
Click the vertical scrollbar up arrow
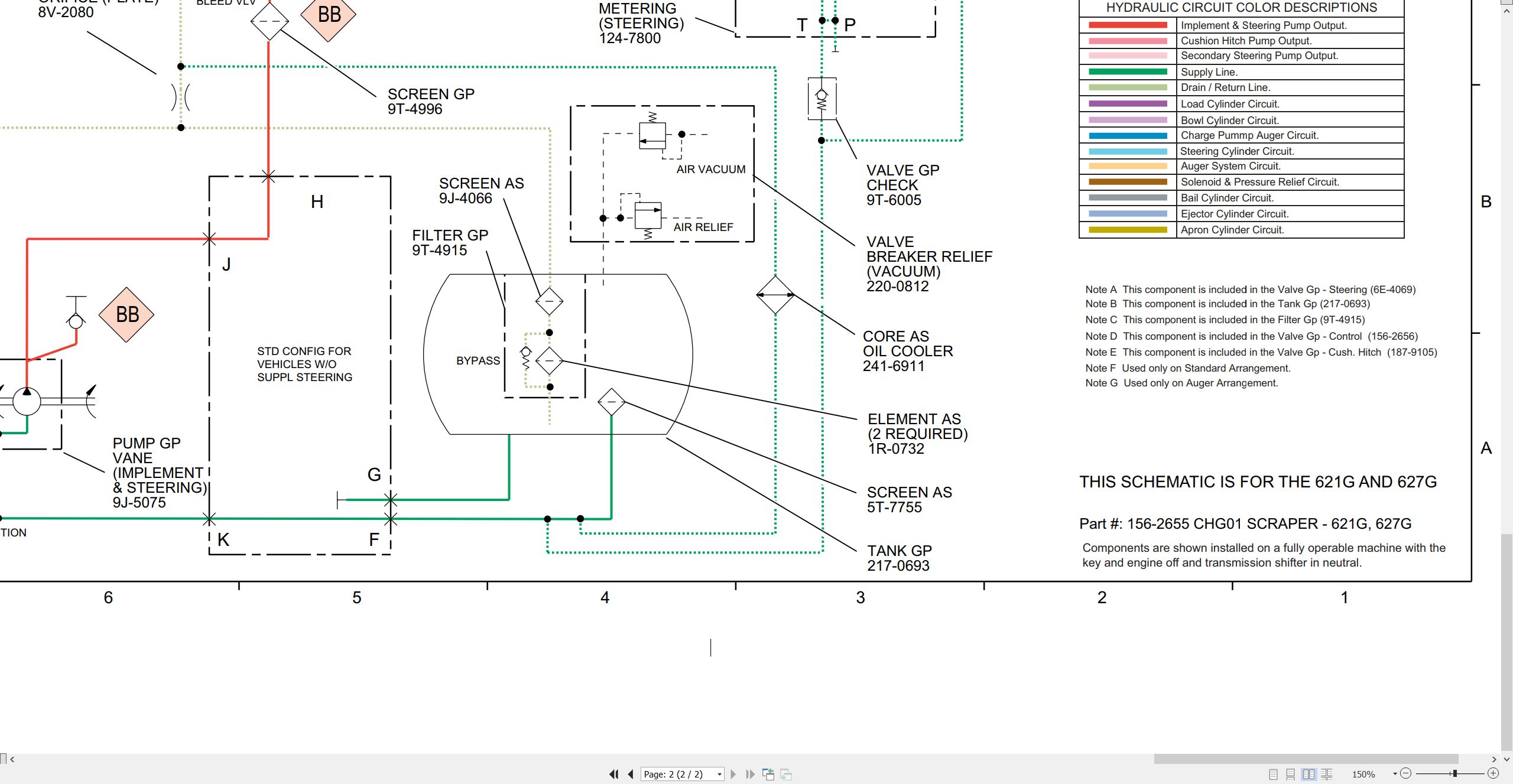[1506, 11]
